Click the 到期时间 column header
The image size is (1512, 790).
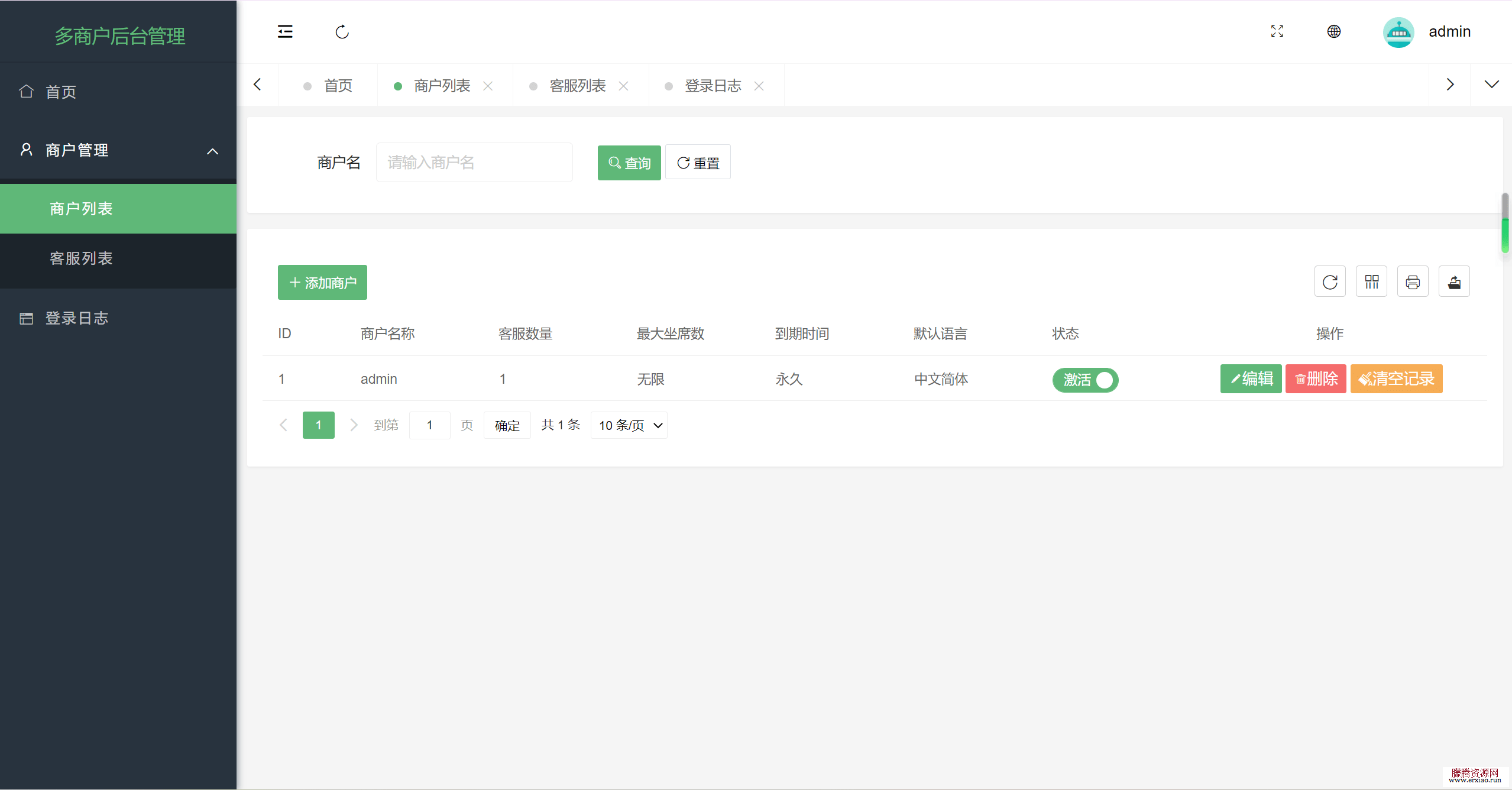(802, 334)
